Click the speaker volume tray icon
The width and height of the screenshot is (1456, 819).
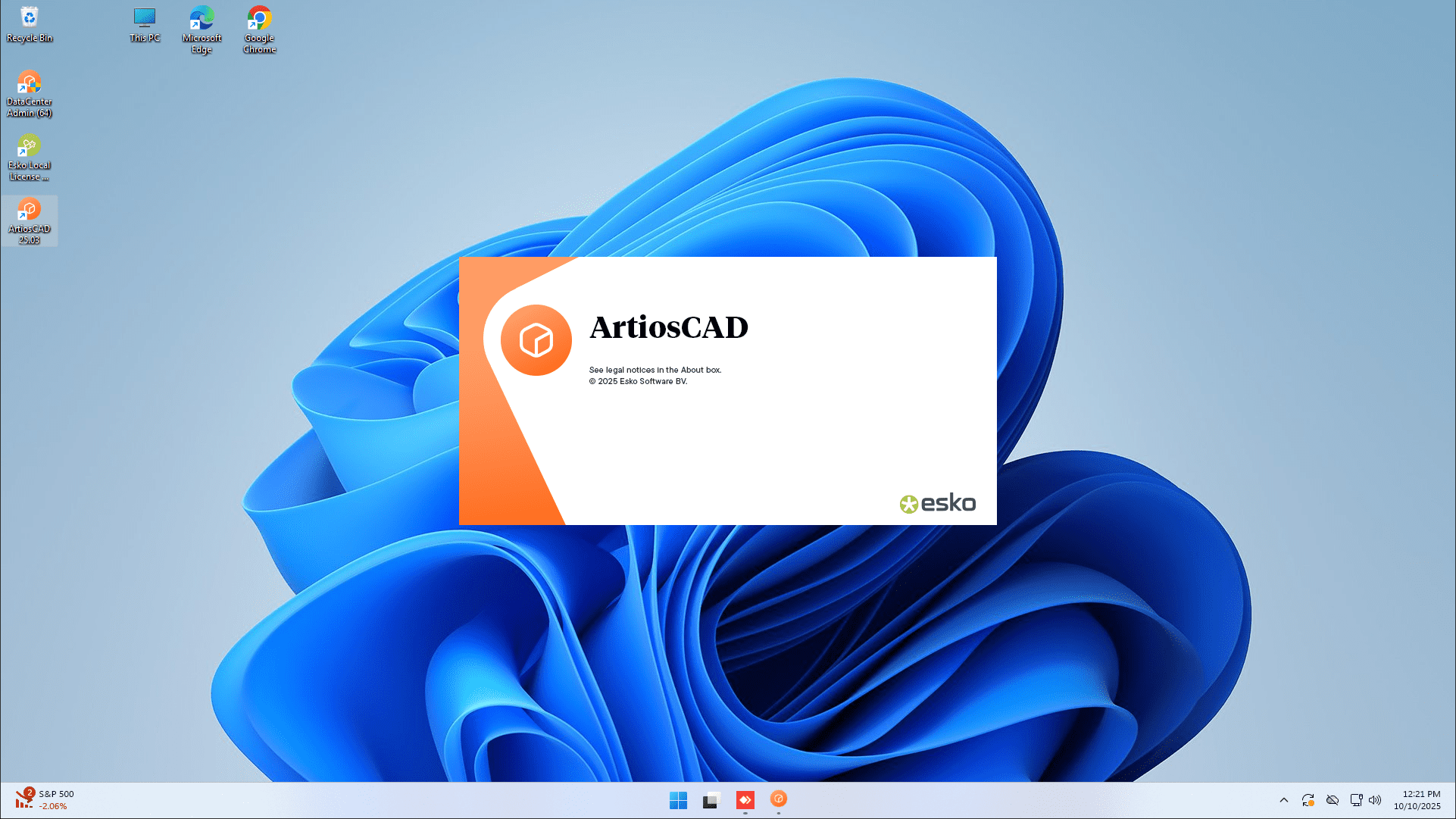pos(1375,800)
